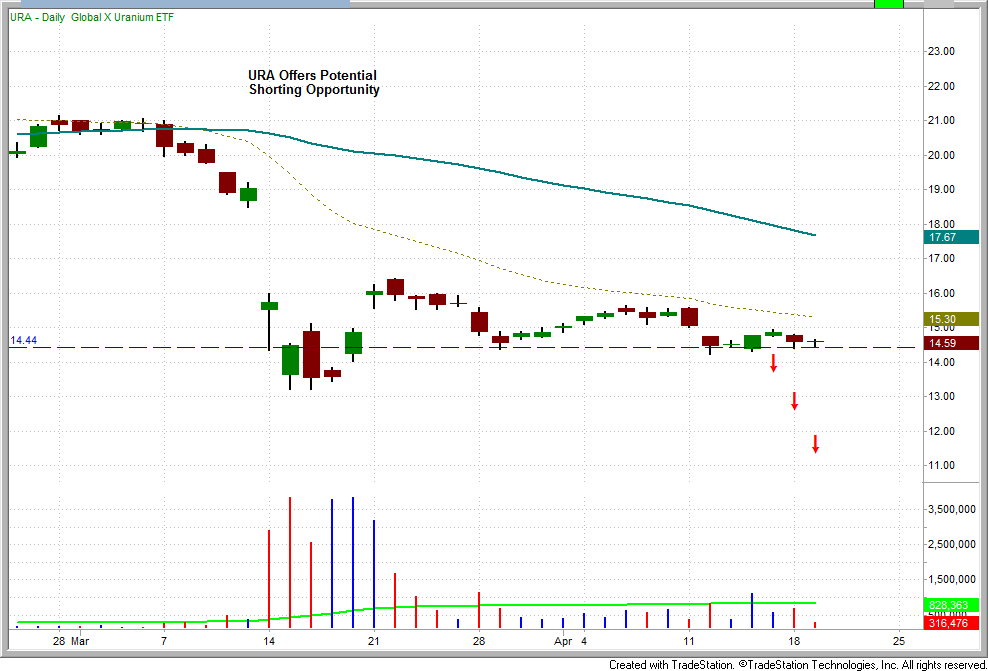Click the 21.00 price axis label
988x671 pixels.
[x=941, y=120]
